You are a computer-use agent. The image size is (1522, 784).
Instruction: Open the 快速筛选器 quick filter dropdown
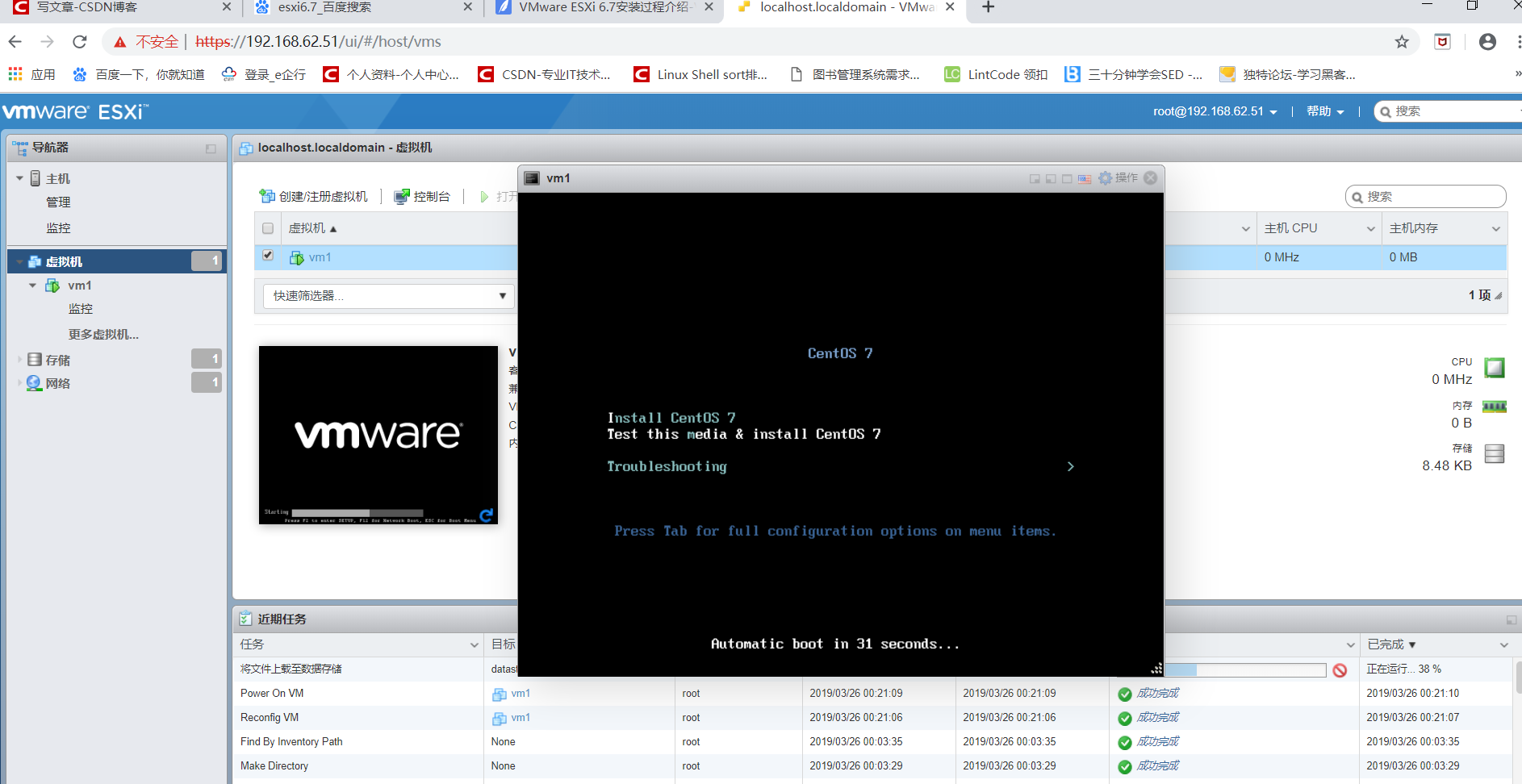pos(389,296)
